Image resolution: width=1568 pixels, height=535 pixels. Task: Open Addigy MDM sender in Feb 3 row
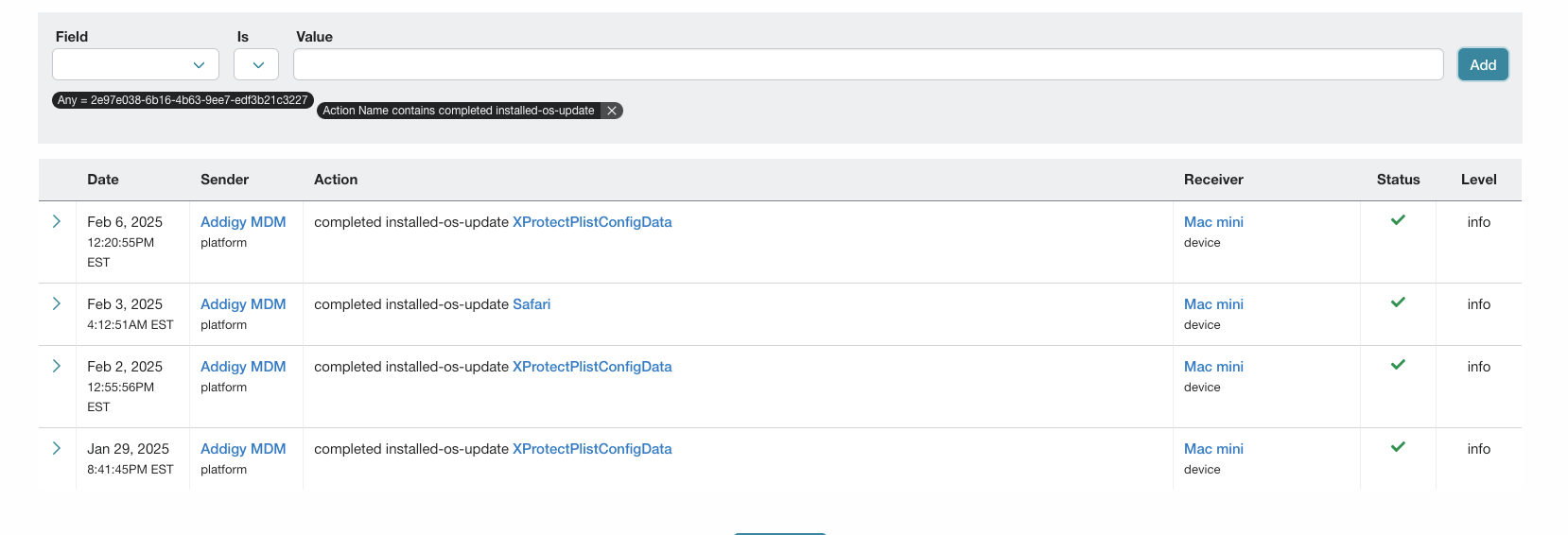tap(243, 304)
